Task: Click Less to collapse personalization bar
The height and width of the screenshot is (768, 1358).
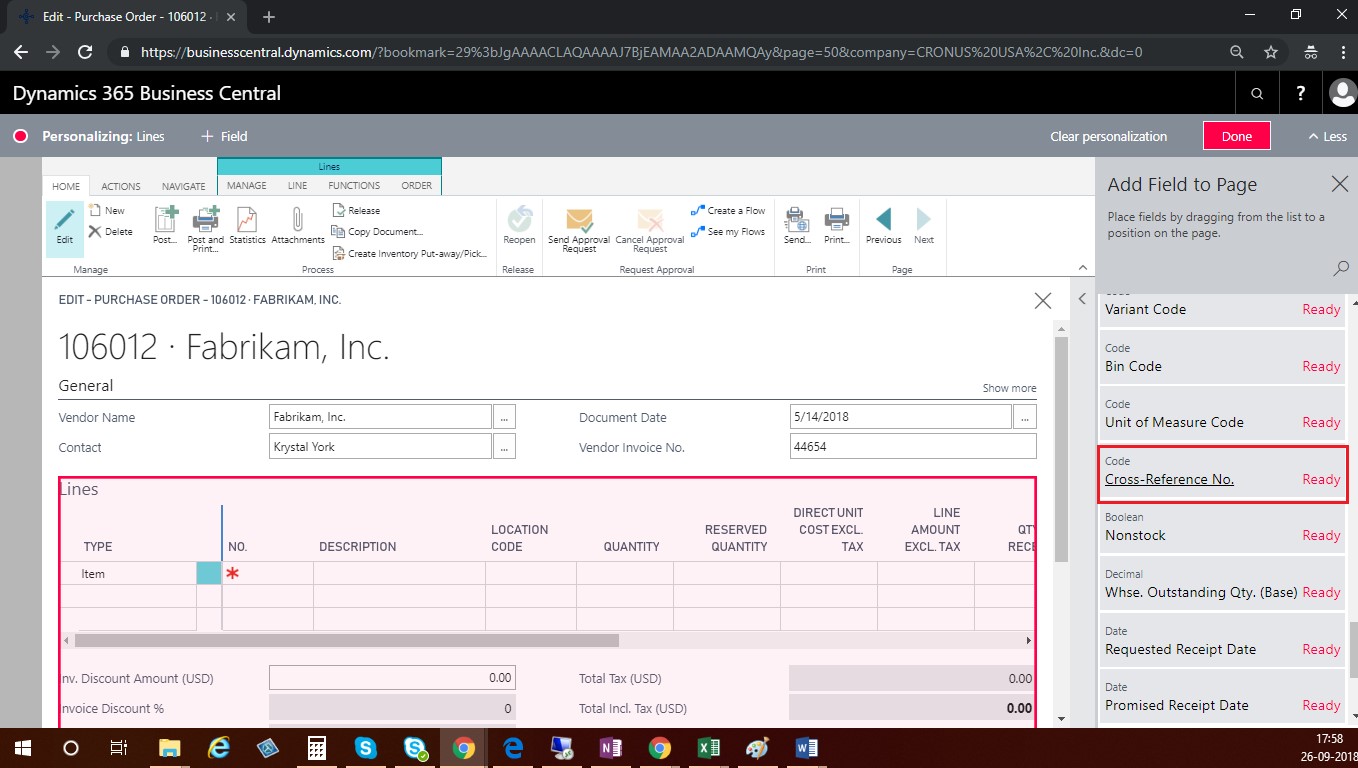Action: (x=1328, y=136)
